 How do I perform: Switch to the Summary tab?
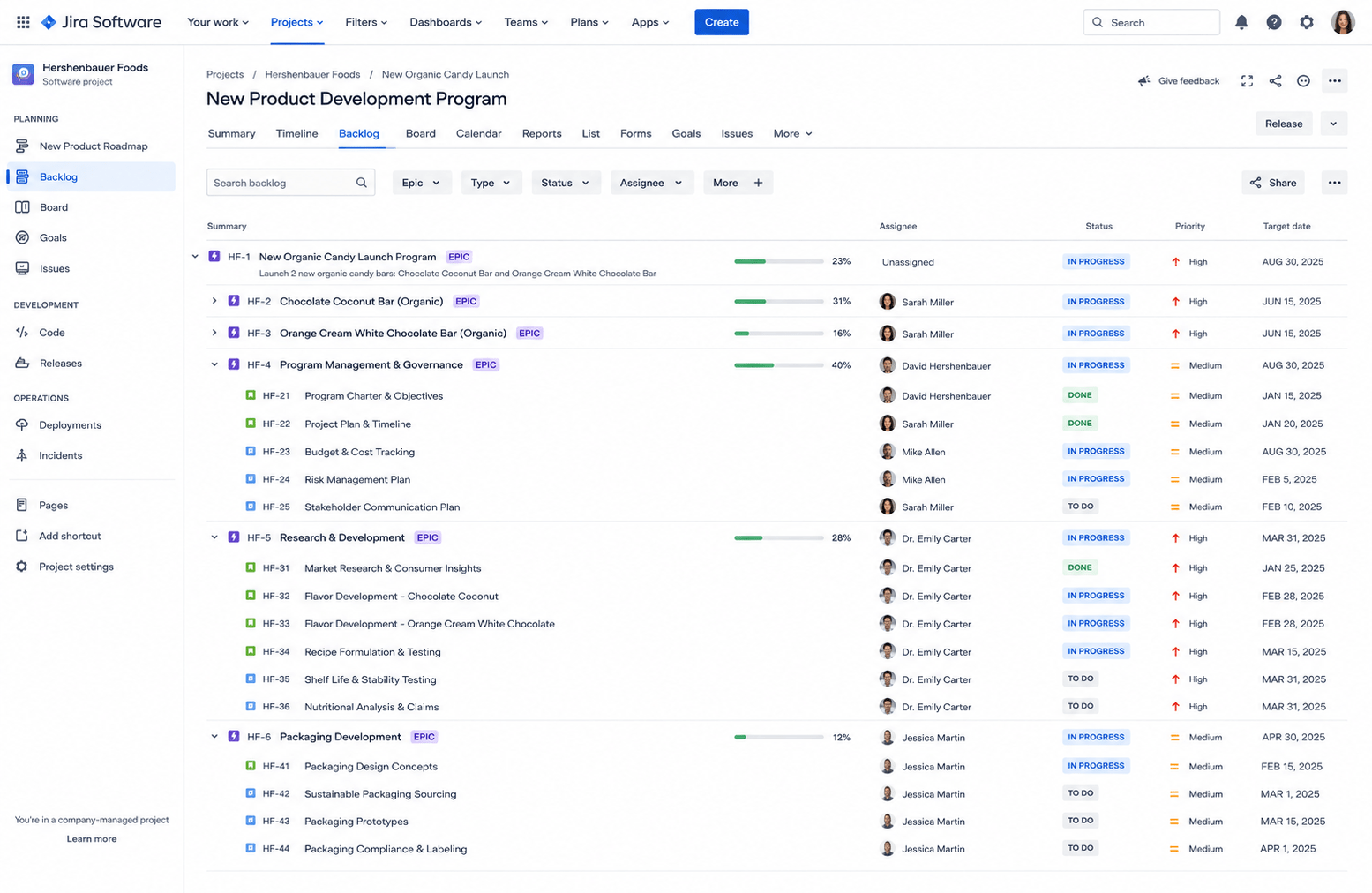click(x=231, y=134)
